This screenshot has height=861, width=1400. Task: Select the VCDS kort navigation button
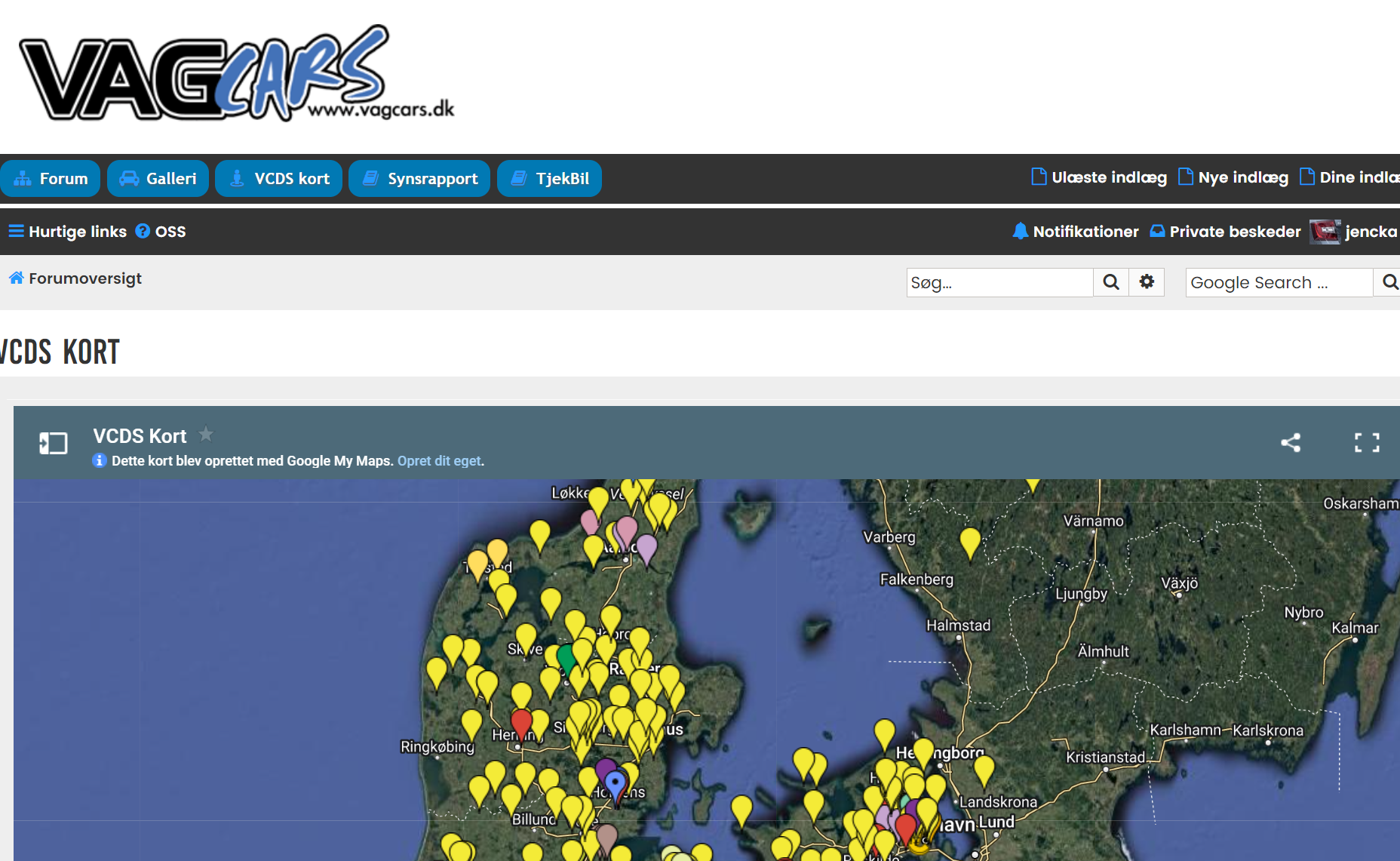[x=278, y=178]
